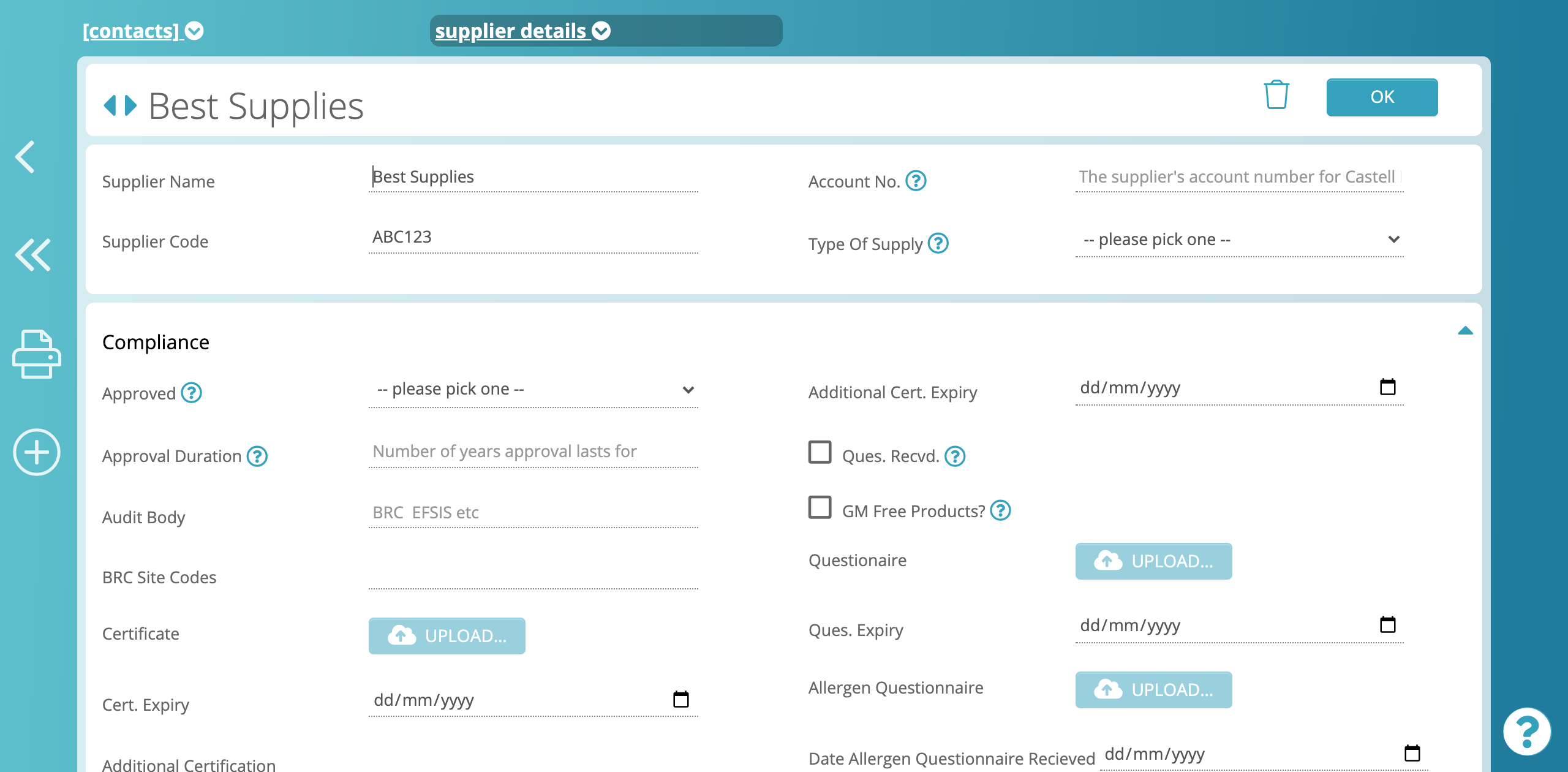1568x772 pixels.
Task: Open the round help button at bottom right
Action: pyautogui.click(x=1527, y=731)
